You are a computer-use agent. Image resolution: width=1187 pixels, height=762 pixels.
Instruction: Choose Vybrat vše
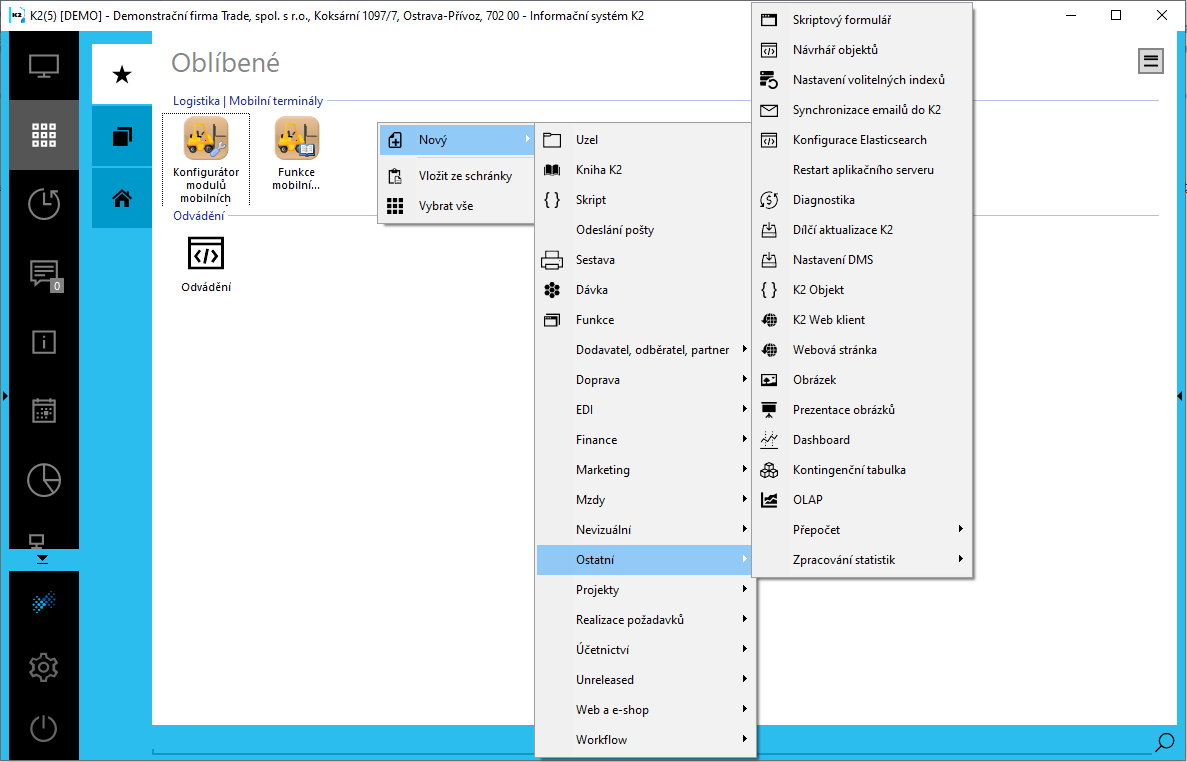pos(456,206)
